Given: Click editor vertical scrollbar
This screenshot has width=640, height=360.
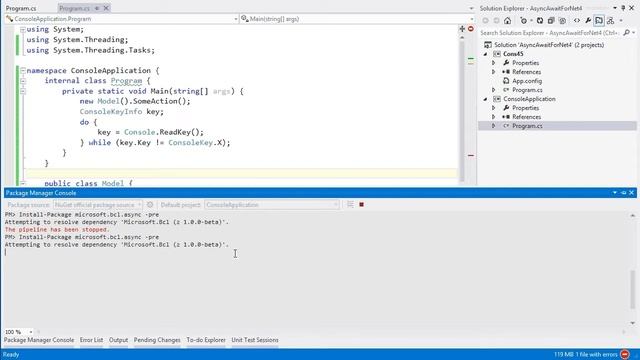Looking at the screenshot, I should tap(462, 110).
